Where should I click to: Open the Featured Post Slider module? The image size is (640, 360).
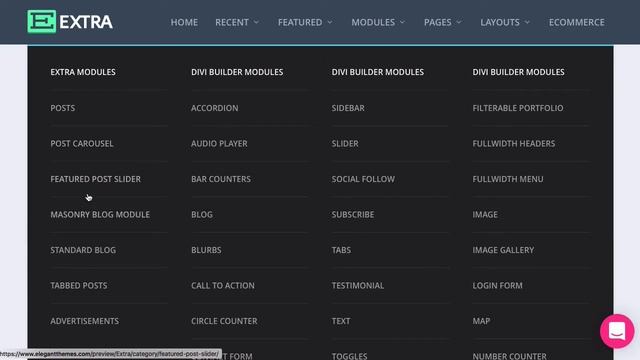coord(96,179)
